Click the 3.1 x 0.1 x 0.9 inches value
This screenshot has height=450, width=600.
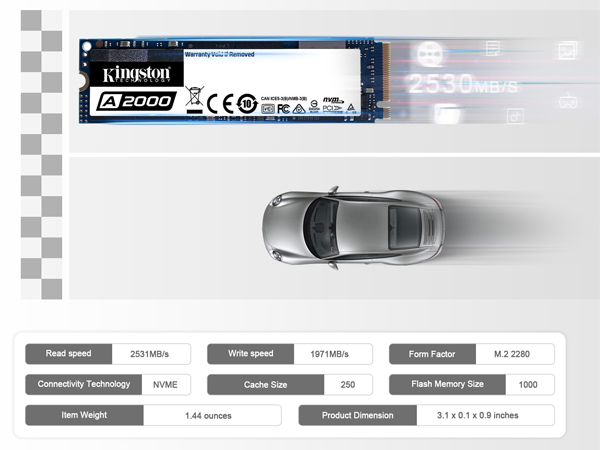[x=478, y=415]
